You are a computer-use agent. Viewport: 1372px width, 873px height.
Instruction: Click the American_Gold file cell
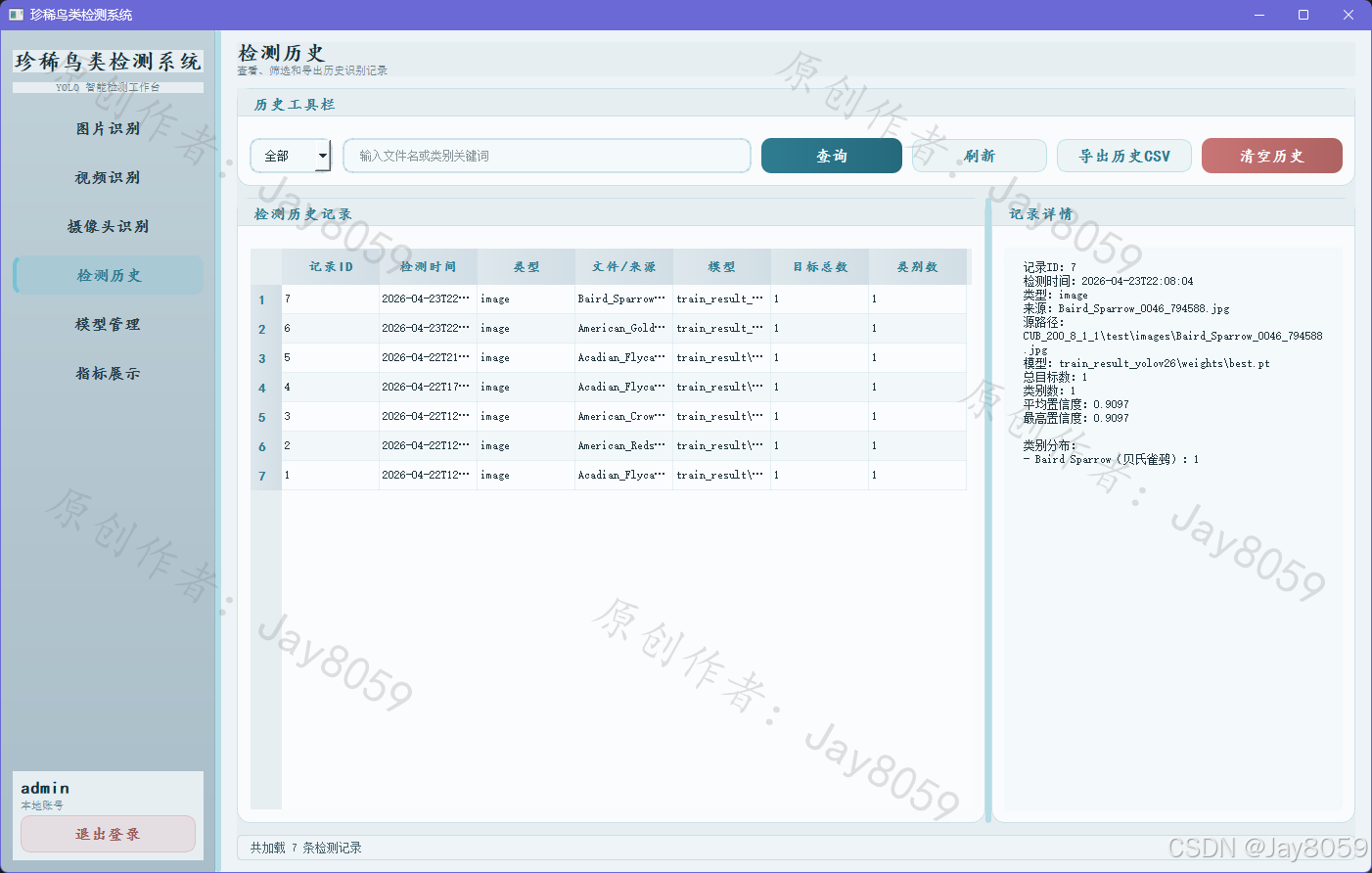point(624,329)
